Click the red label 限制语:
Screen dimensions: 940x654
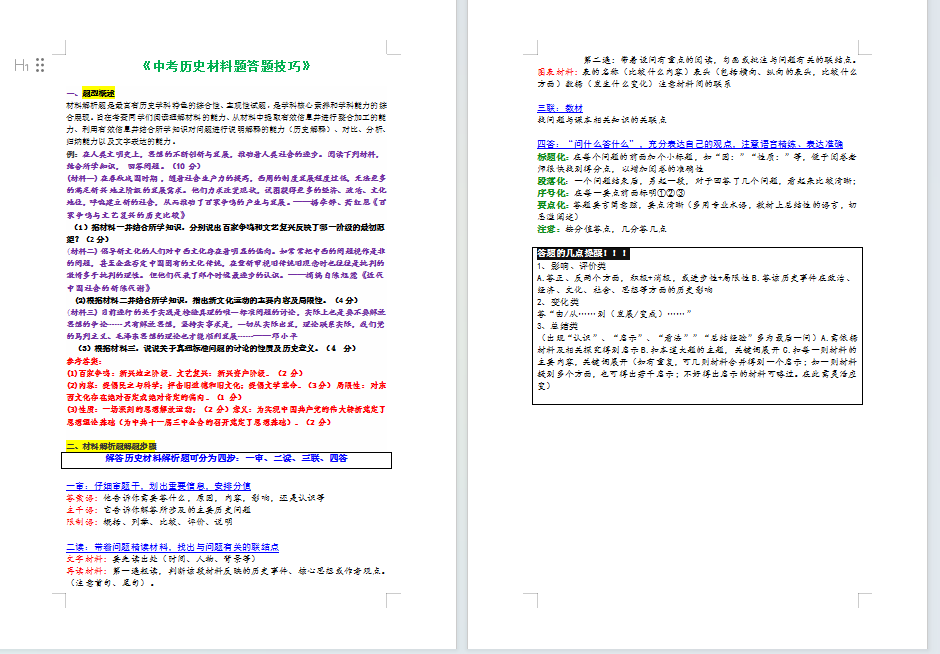click(82, 522)
